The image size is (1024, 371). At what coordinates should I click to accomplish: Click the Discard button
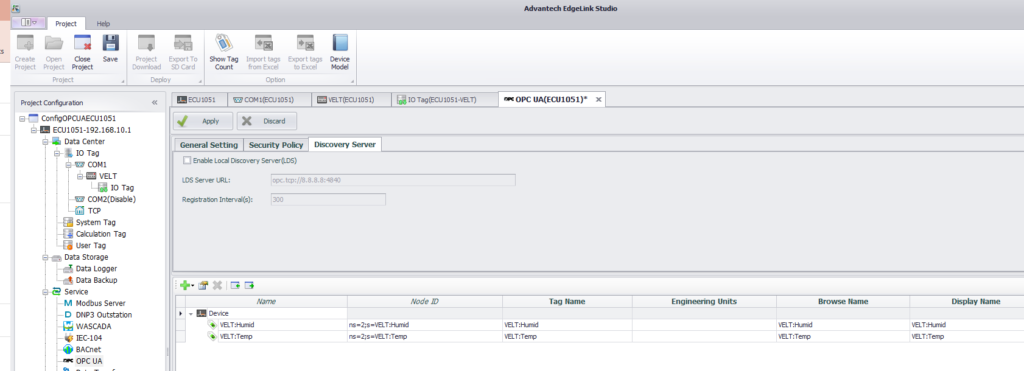[x=266, y=121]
